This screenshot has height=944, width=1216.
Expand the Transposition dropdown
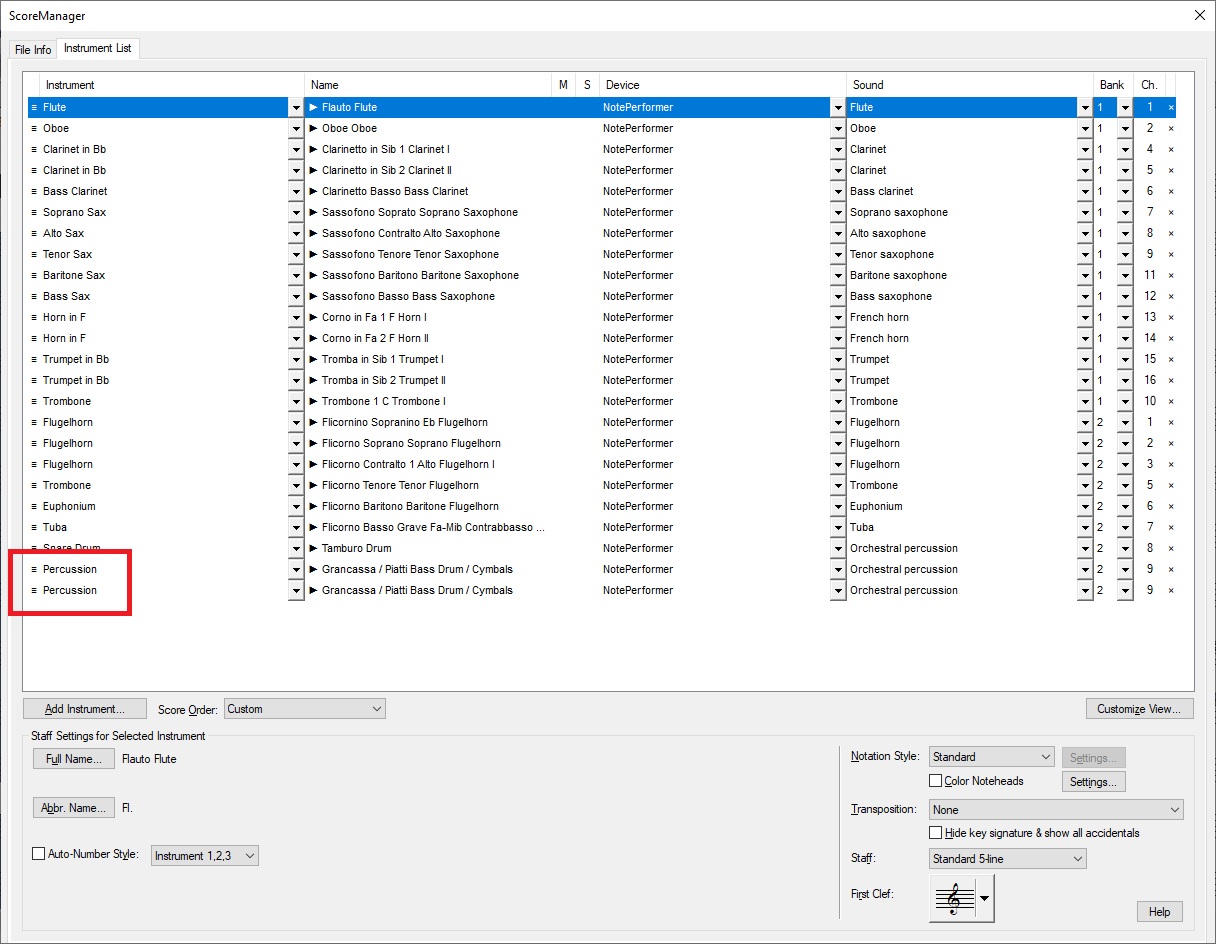tap(1056, 810)
